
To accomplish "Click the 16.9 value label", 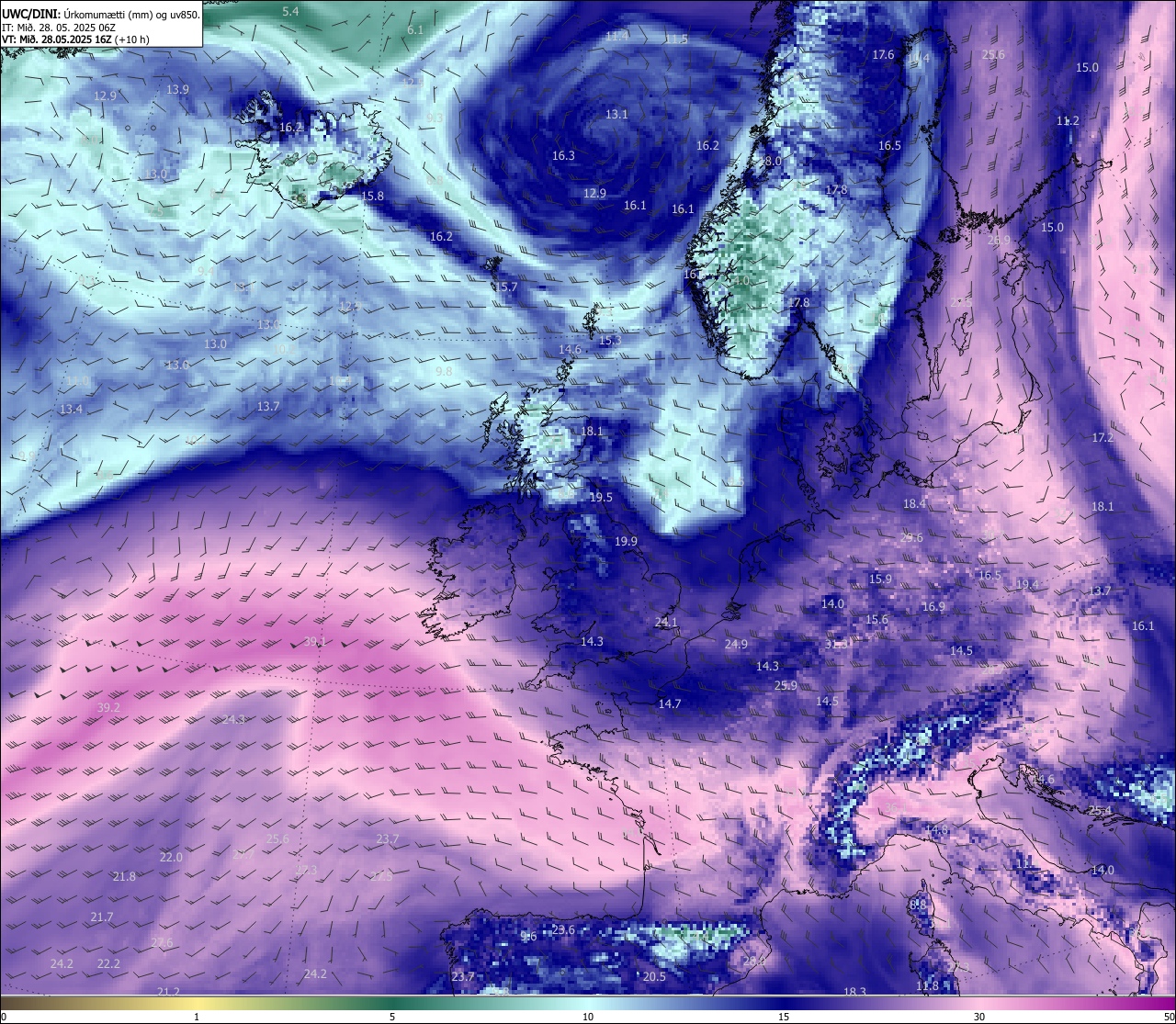I will coord(933,606).
